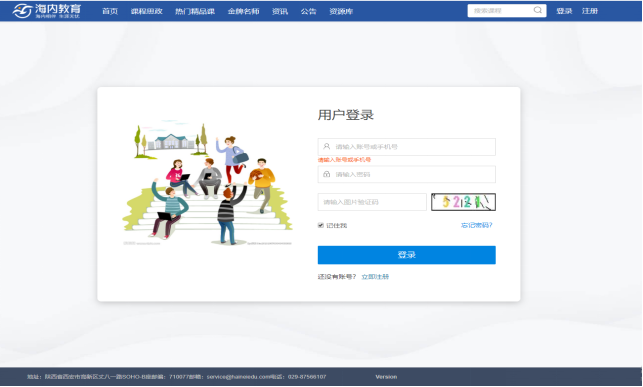Toggle the 记住我 remember me checkbox
The height and width of the screenshot is (387, 643).
[x=321, y=225]
